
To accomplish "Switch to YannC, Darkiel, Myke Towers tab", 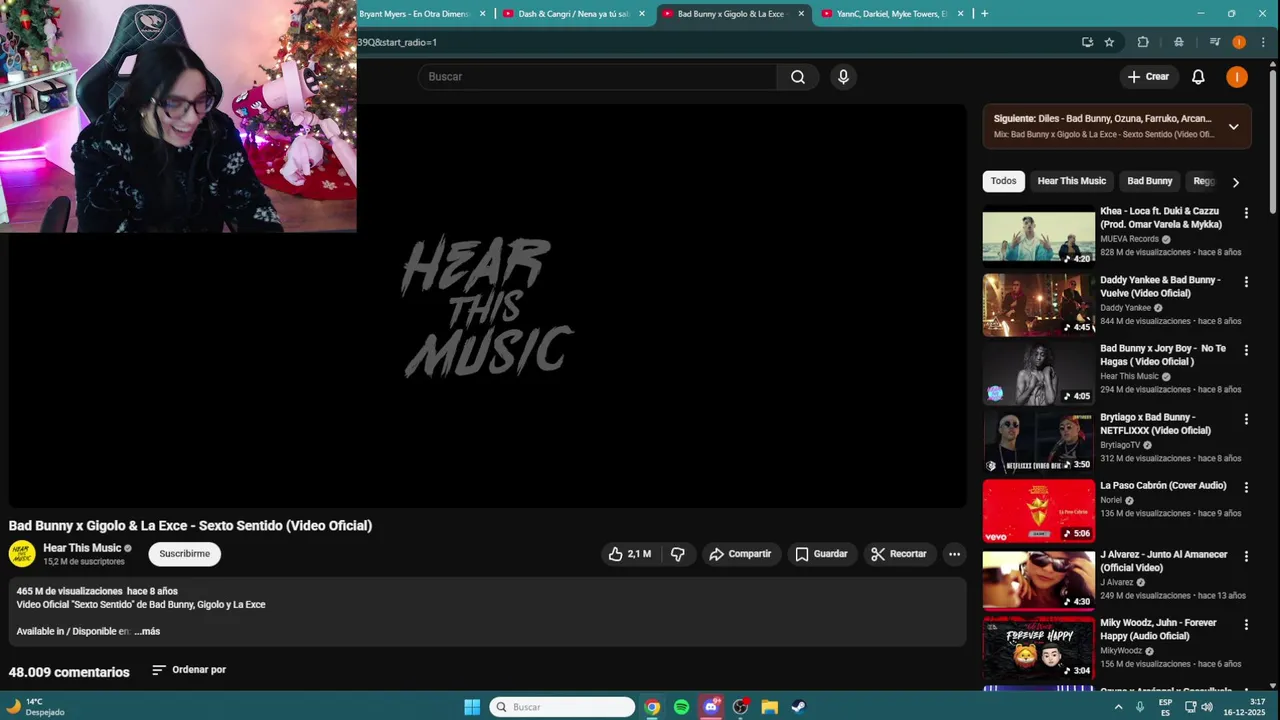I will click(x=892, y=14).
